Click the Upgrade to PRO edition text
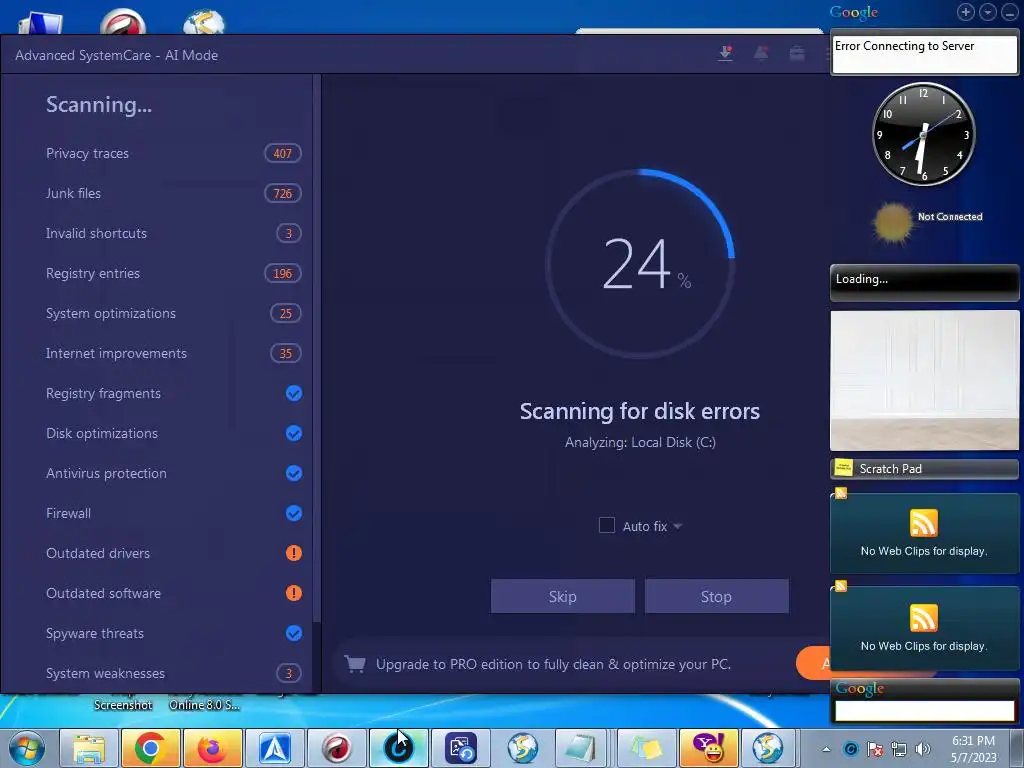This screenshot has height=768, width=1024. point(553,664)
